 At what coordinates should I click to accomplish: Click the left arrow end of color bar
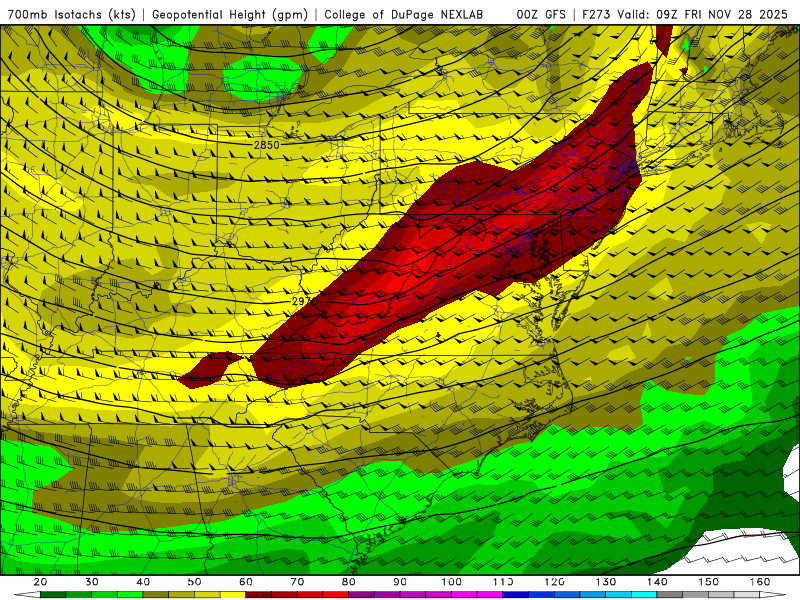tap(27, 595)
